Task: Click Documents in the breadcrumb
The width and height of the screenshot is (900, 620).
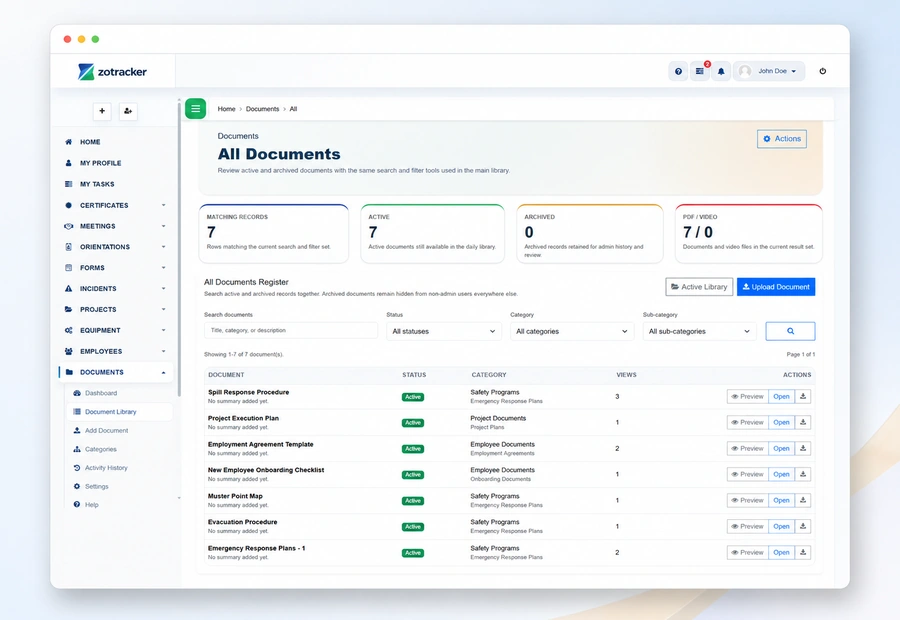Action: pos(262,109)
